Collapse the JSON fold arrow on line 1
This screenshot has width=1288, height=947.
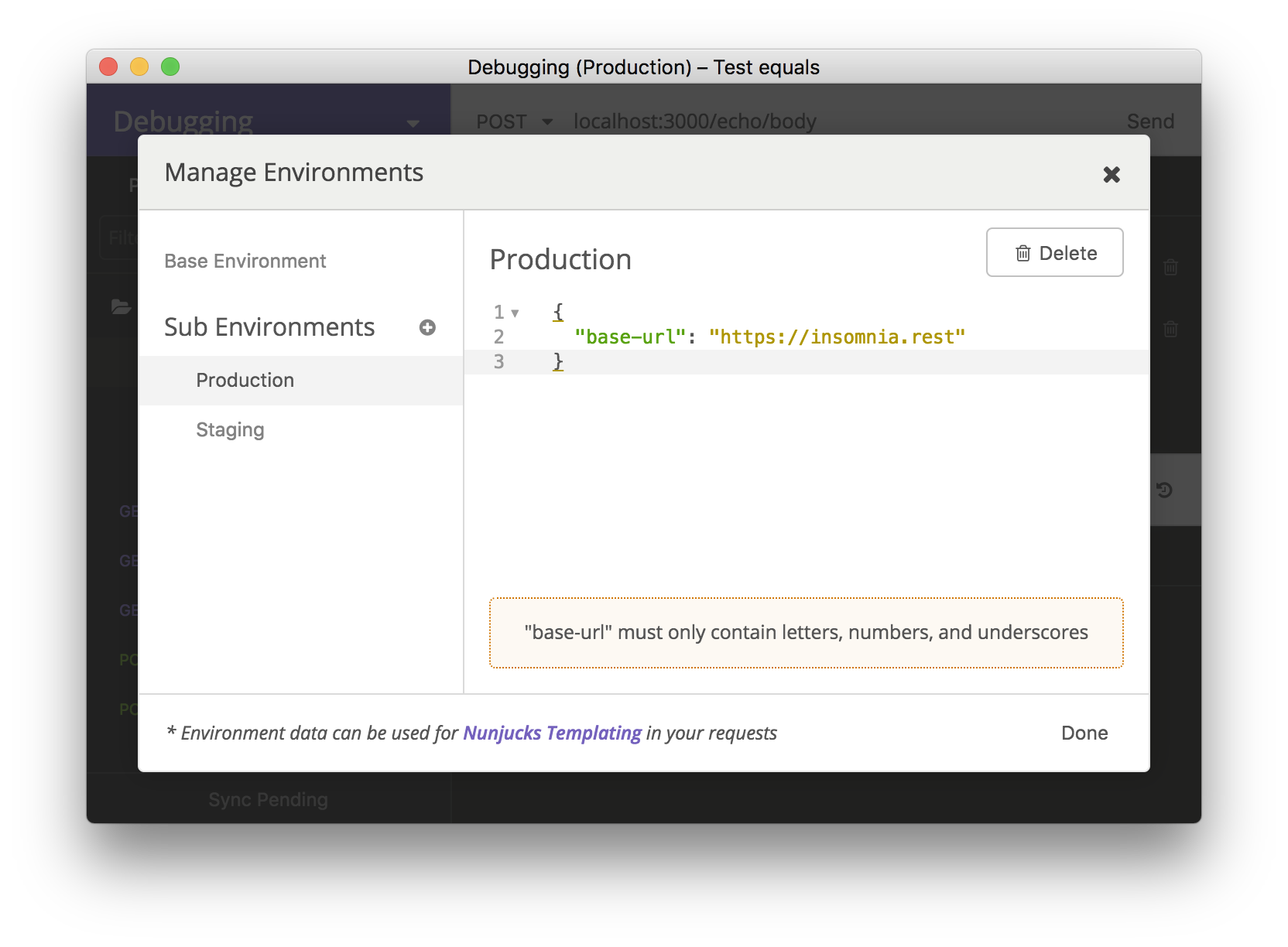coord(515,313)
